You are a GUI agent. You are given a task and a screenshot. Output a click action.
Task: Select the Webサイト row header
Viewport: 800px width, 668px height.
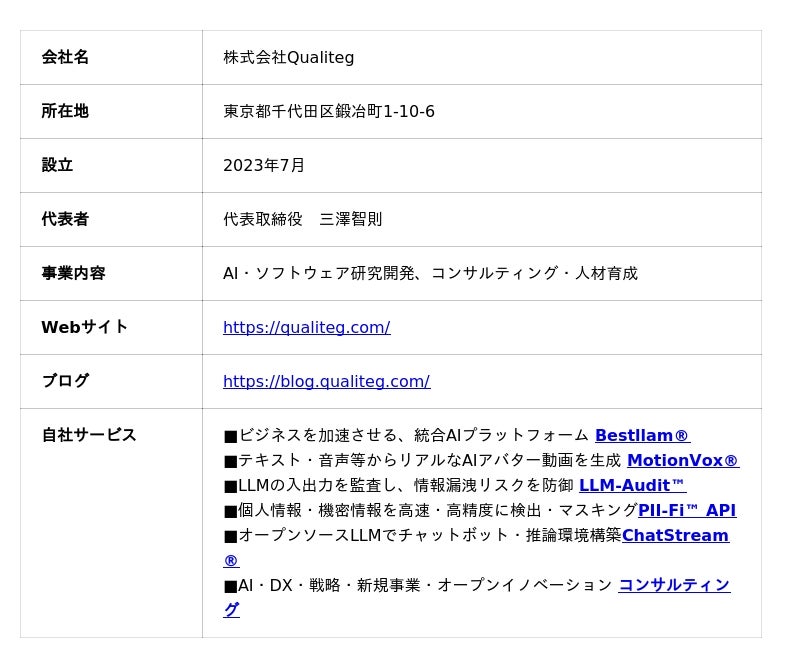(85, 327)
